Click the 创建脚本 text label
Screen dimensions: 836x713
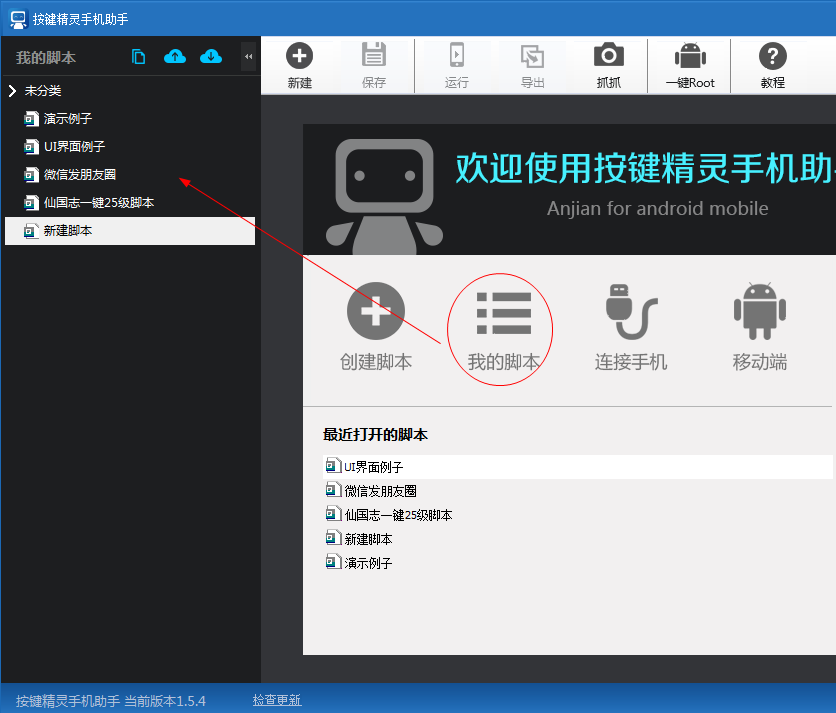pos(376,362)
